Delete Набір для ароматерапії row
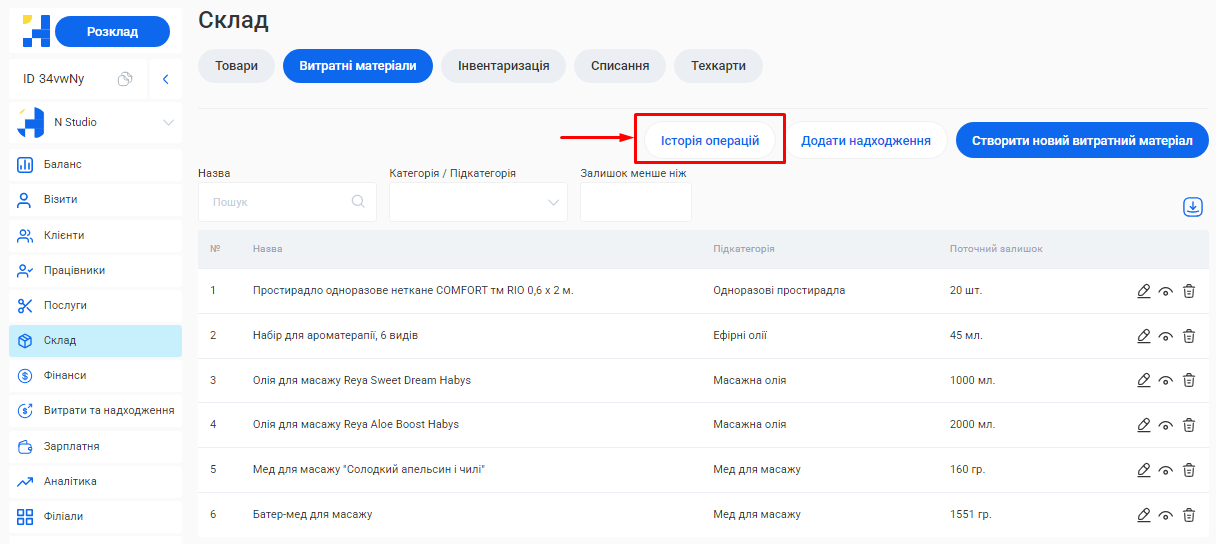 [x=1189, y=336]
